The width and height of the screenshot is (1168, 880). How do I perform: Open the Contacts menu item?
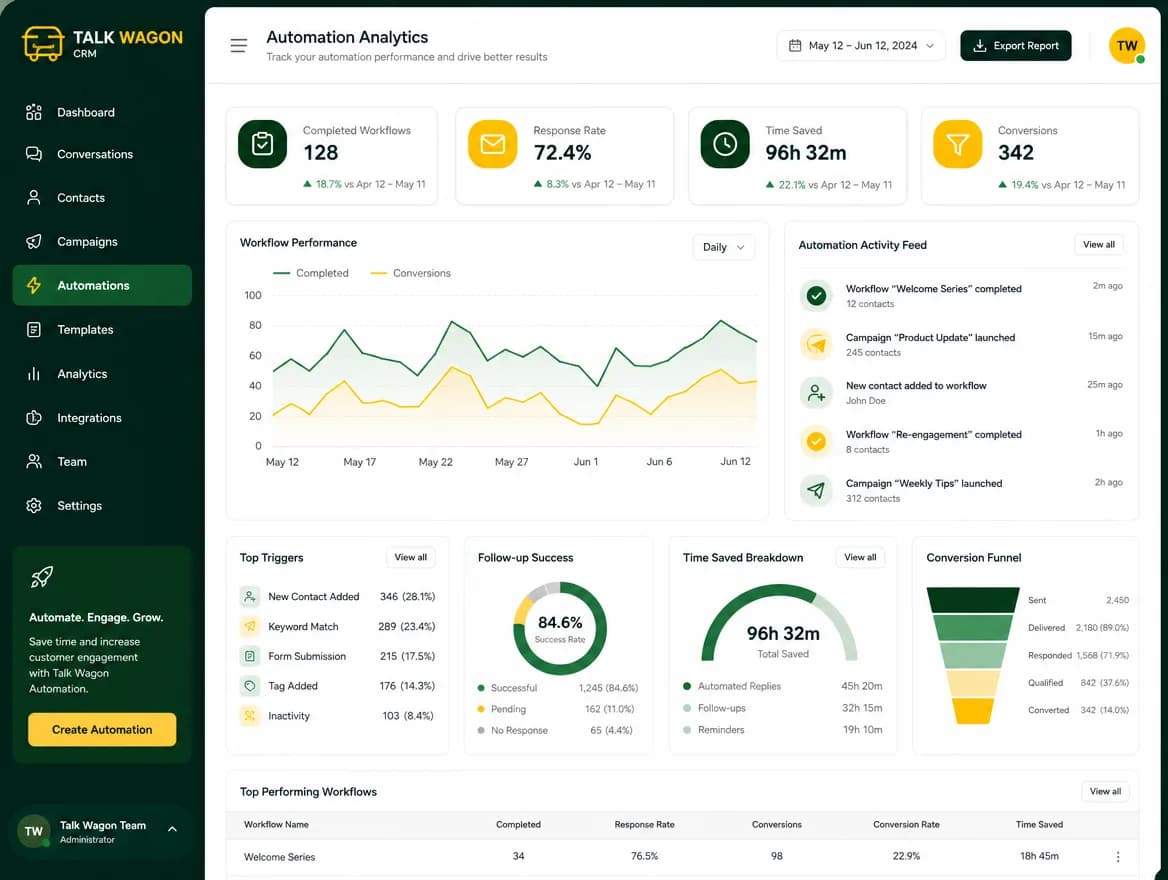102,197
